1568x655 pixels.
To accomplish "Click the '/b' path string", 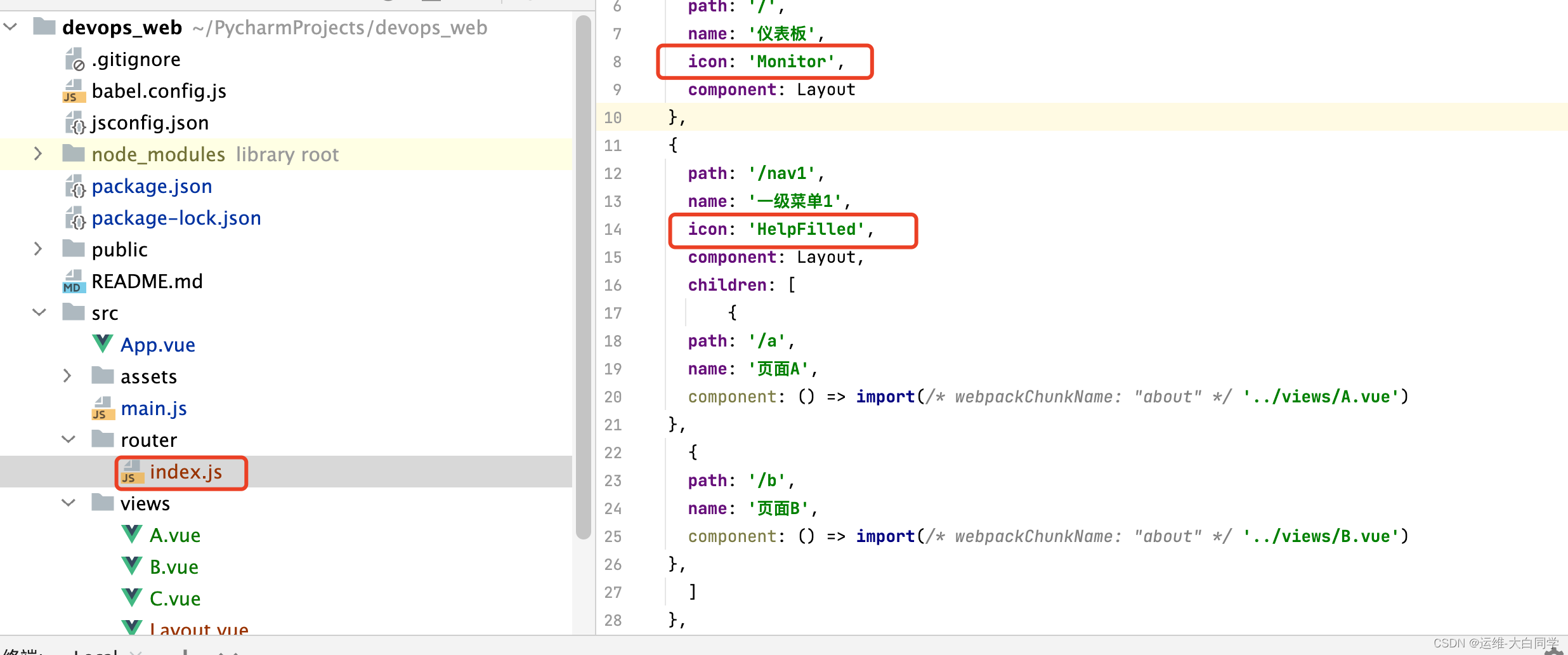I will pyautogui.click(x=767, y=480).
